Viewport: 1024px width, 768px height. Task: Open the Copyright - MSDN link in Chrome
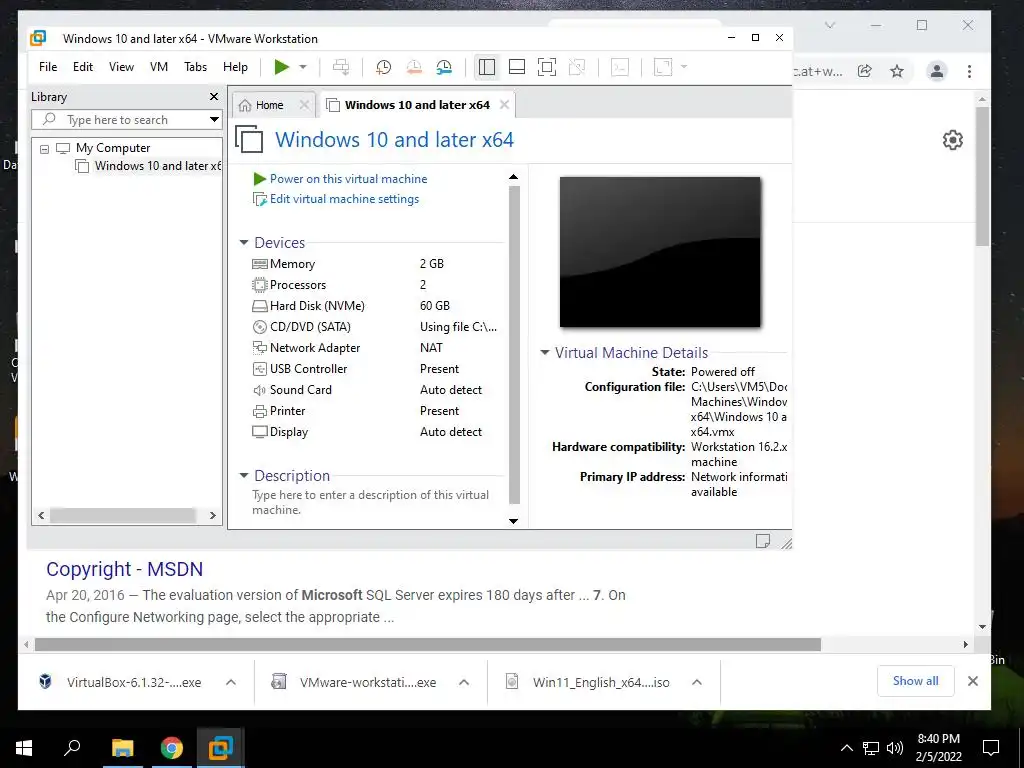coord(125,569)
